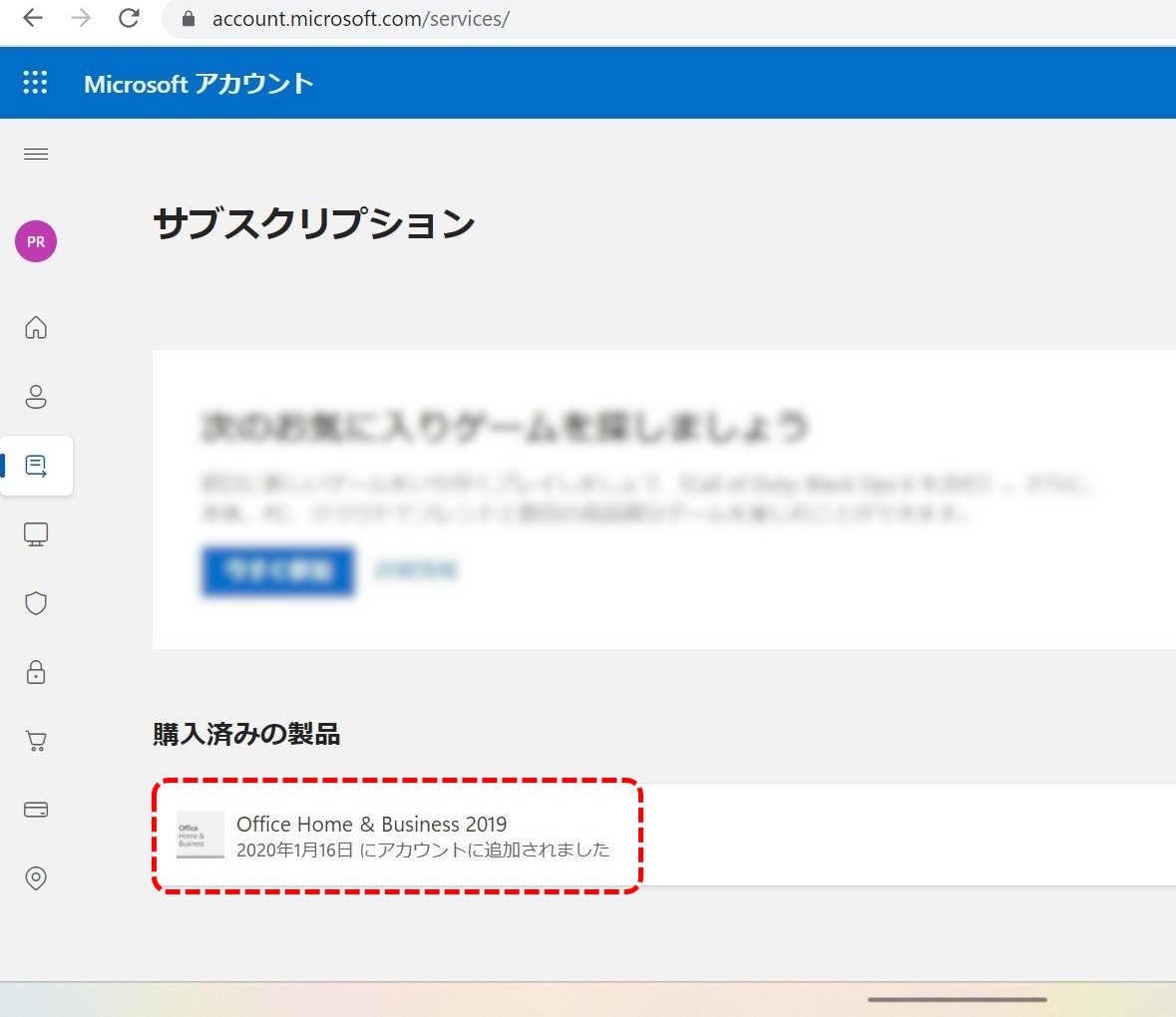Select the subscriptions sidebar icon
1176x1017 pixels.
click(x=36, y=465)
